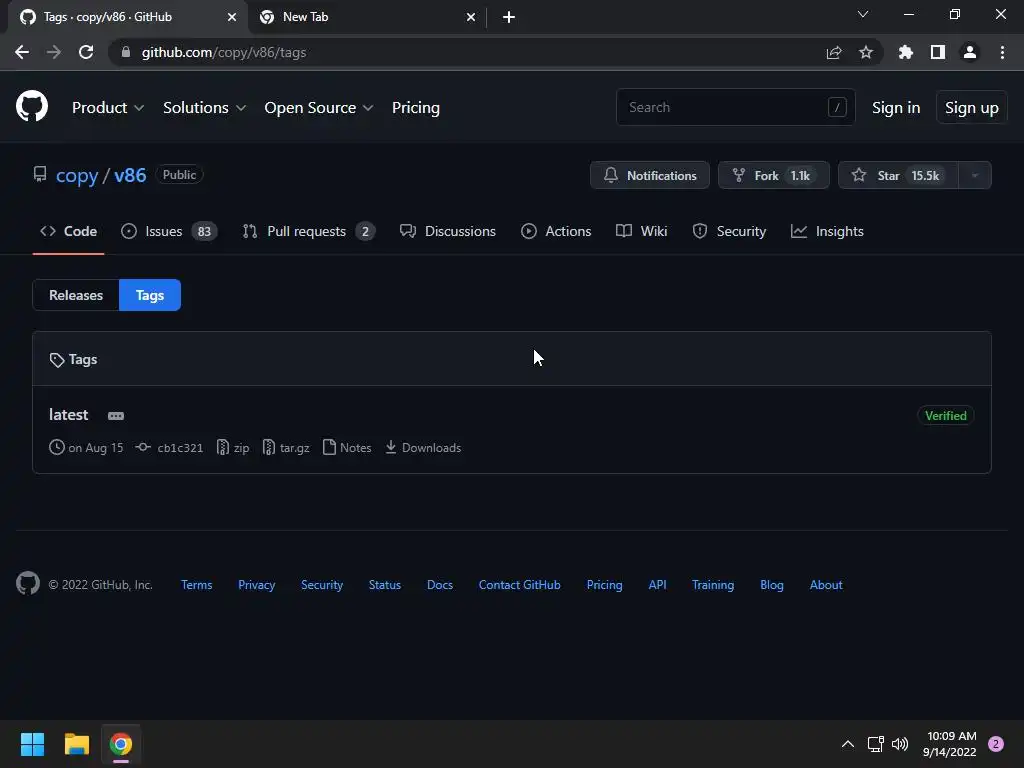
Task: Open the Wiki tab
Action: pos(641,231)
